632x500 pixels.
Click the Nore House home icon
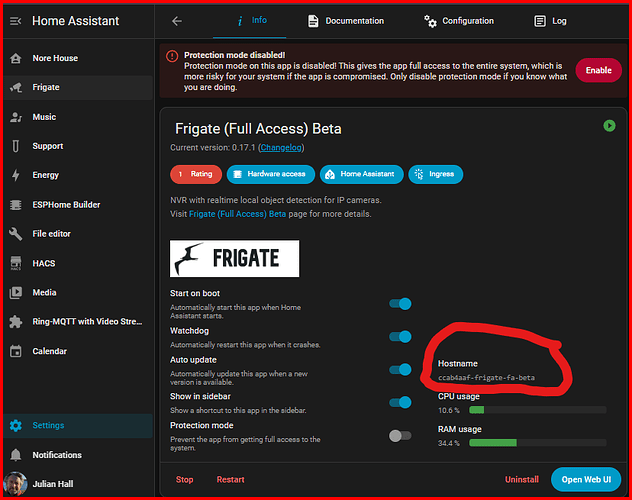point(16,58)
